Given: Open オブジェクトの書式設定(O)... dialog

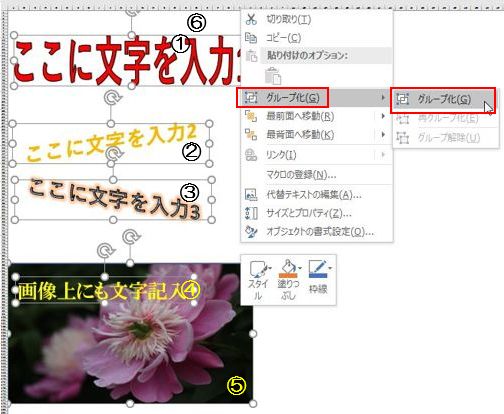Looking at the screenshot, I should pyautogui.click(x=320, y=231).
